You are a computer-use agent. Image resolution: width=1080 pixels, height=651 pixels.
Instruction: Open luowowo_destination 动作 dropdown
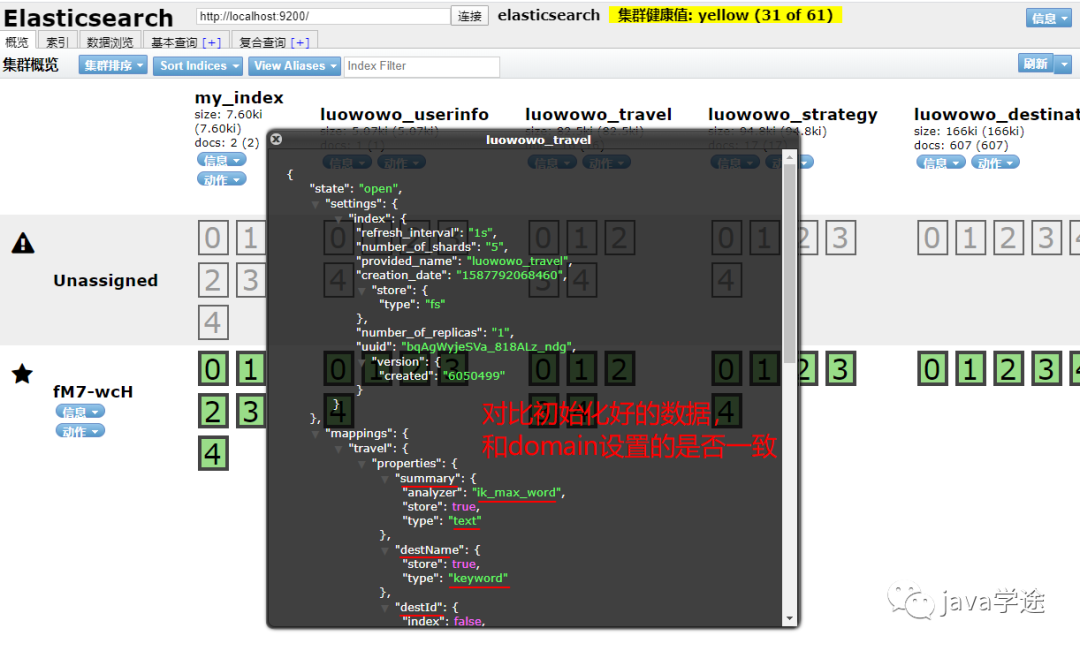995,163
